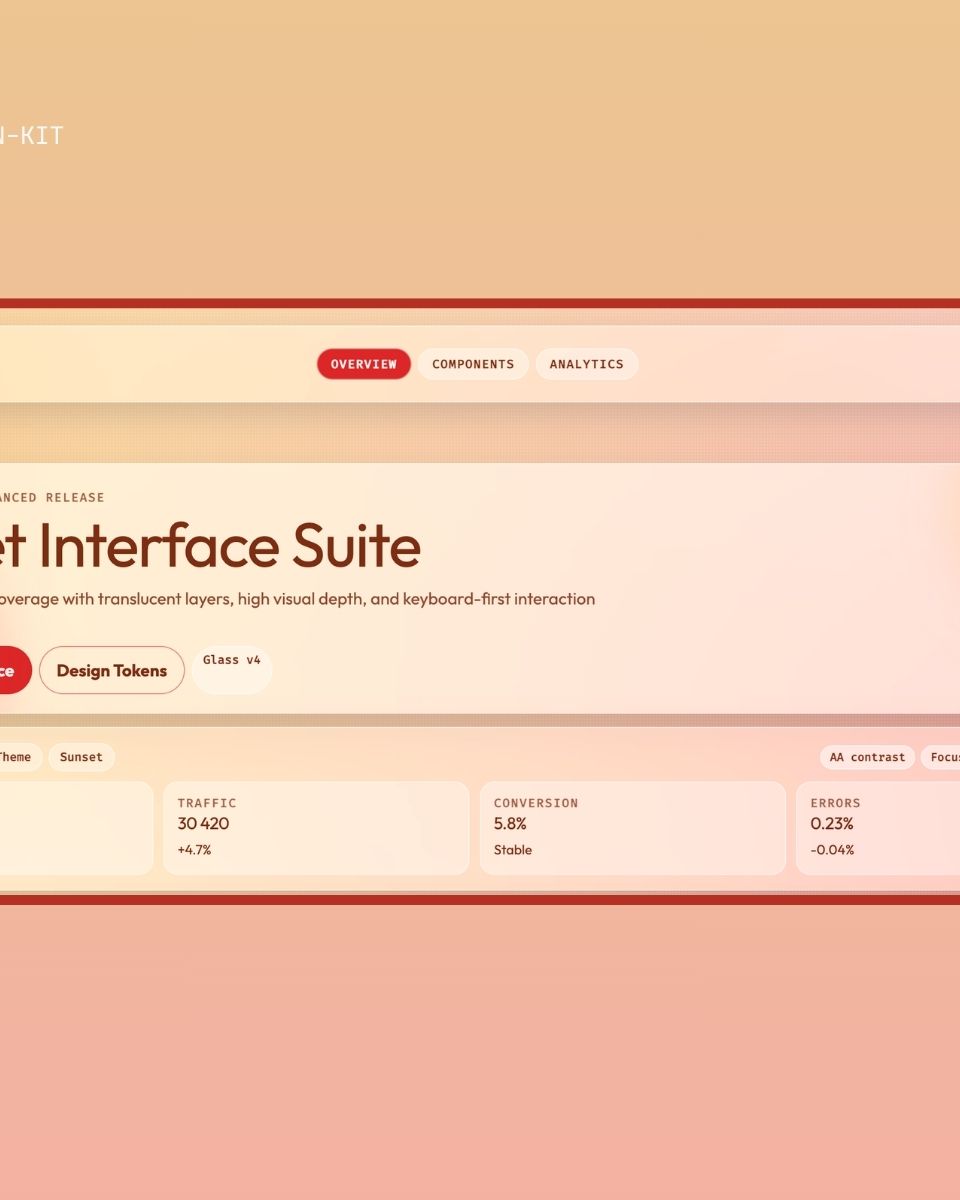Open the Errors stat card
Screen dimensions: 960x1200
coord(880,828)
